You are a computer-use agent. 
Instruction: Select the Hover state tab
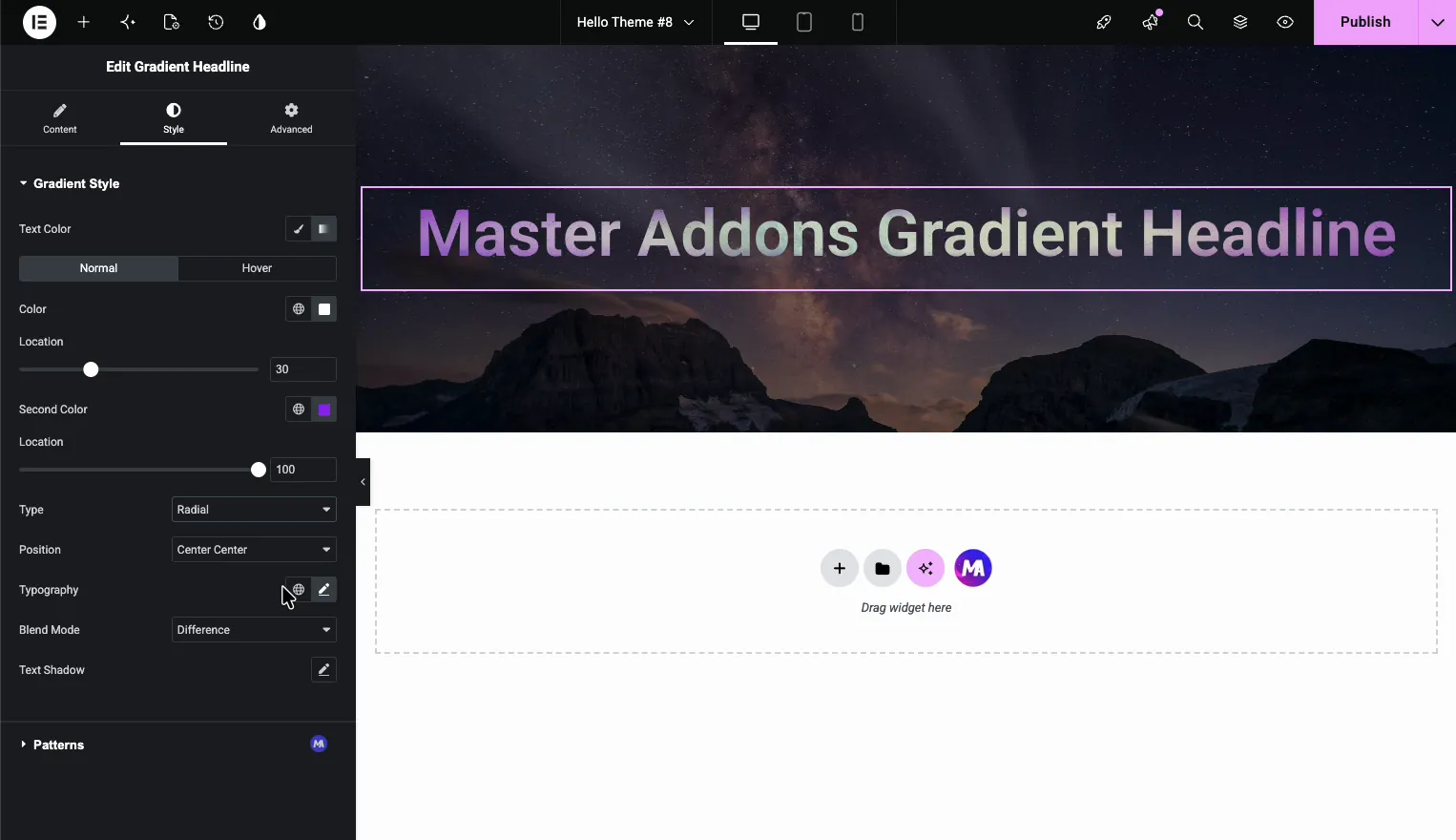click(257, 268)
